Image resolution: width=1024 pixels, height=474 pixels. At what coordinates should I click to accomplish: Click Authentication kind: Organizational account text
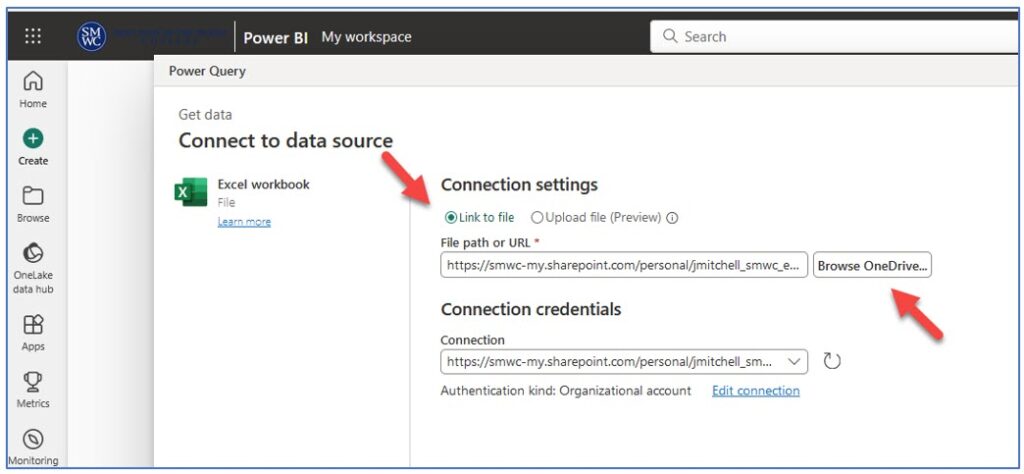tap(566, 390)
